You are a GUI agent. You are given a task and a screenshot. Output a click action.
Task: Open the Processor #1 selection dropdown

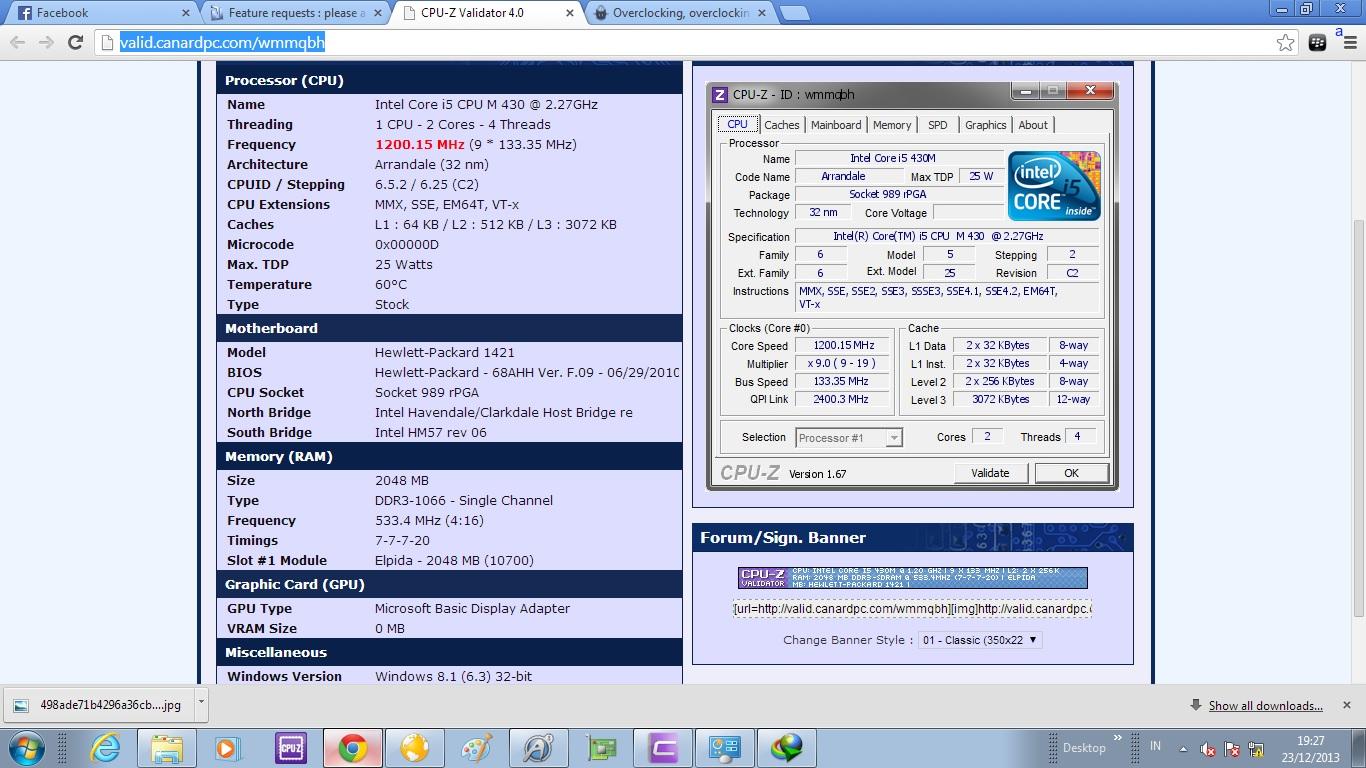pos(849,437)
